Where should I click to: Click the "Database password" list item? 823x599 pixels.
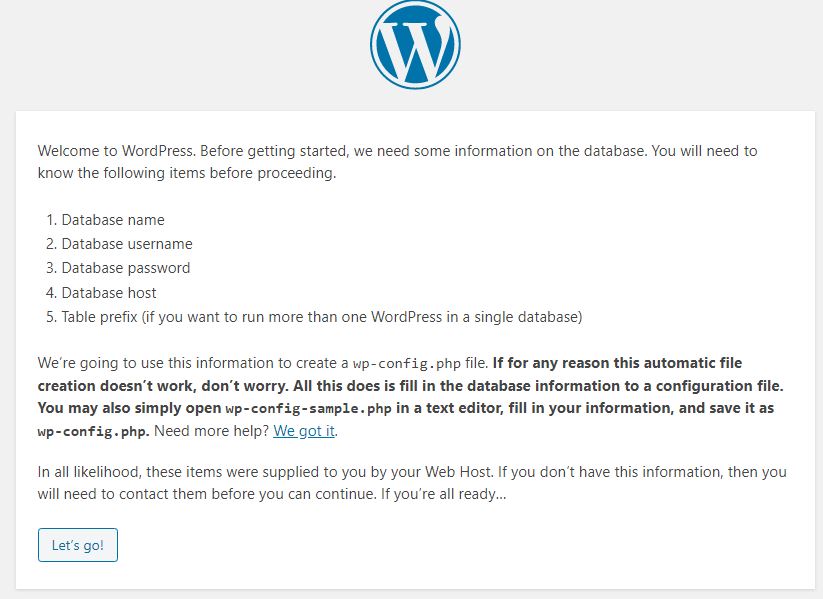pos(125,268)
